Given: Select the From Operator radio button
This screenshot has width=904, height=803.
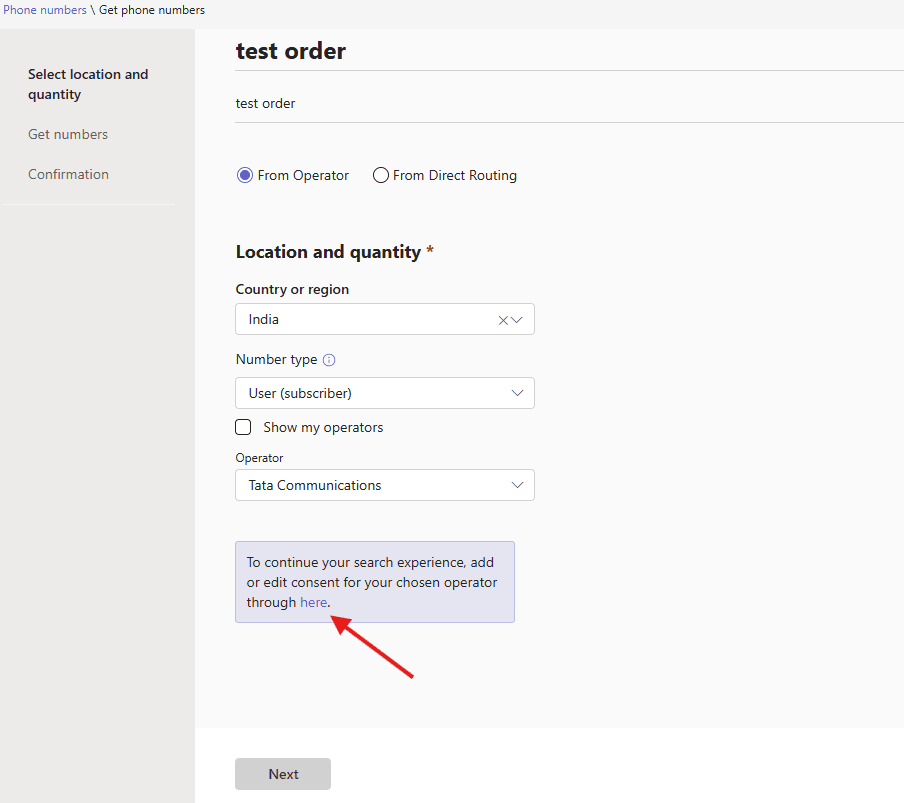Looking at the screenshot, I should coord(245,175).
